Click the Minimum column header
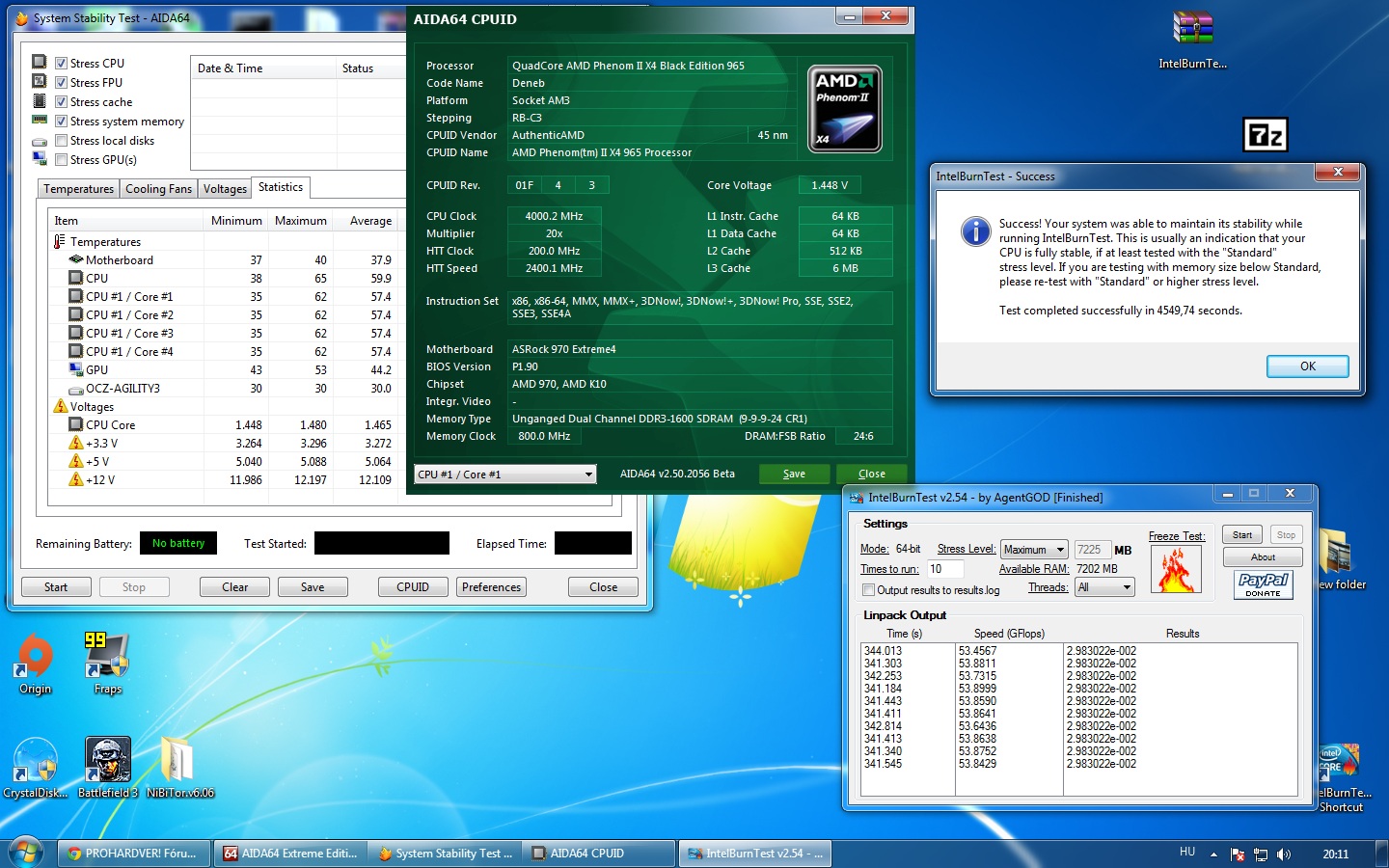 click(236, 221)
